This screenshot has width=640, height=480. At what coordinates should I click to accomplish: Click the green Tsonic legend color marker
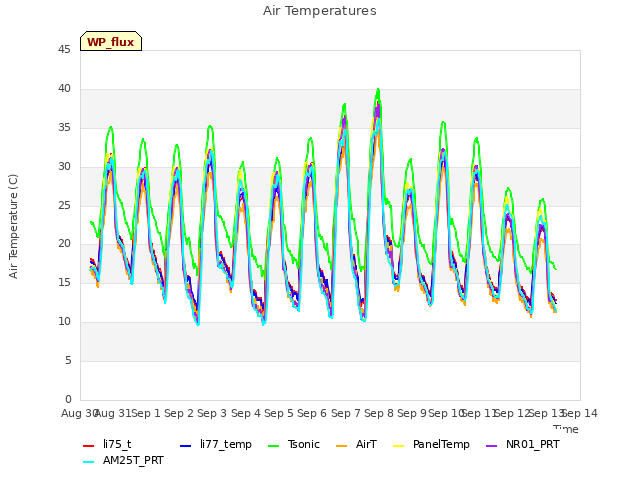tap(273, 446)
